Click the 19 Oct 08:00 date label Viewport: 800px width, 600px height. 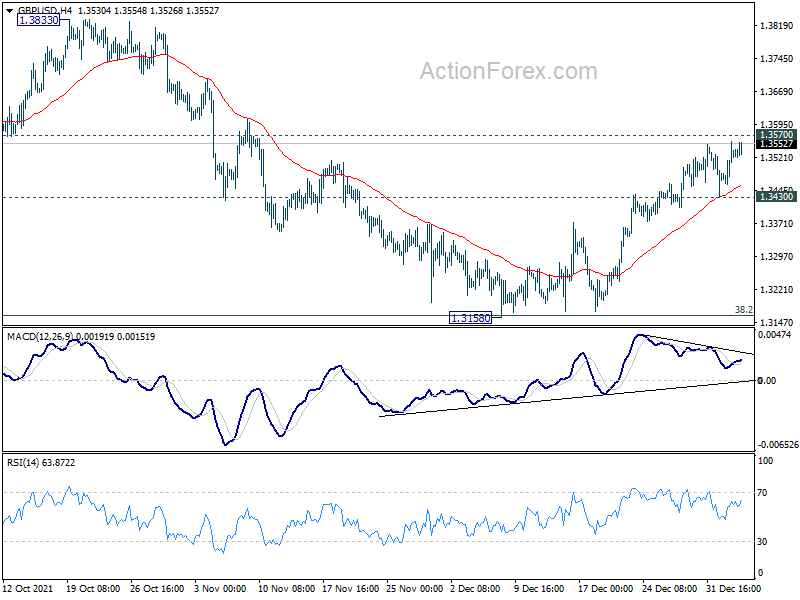93,589
